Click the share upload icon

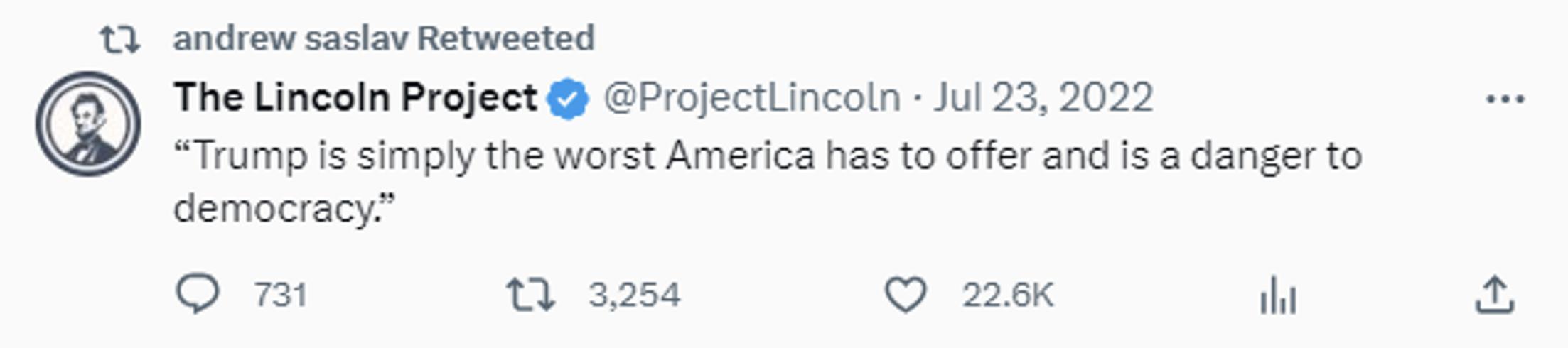[x=1495, y=295]
